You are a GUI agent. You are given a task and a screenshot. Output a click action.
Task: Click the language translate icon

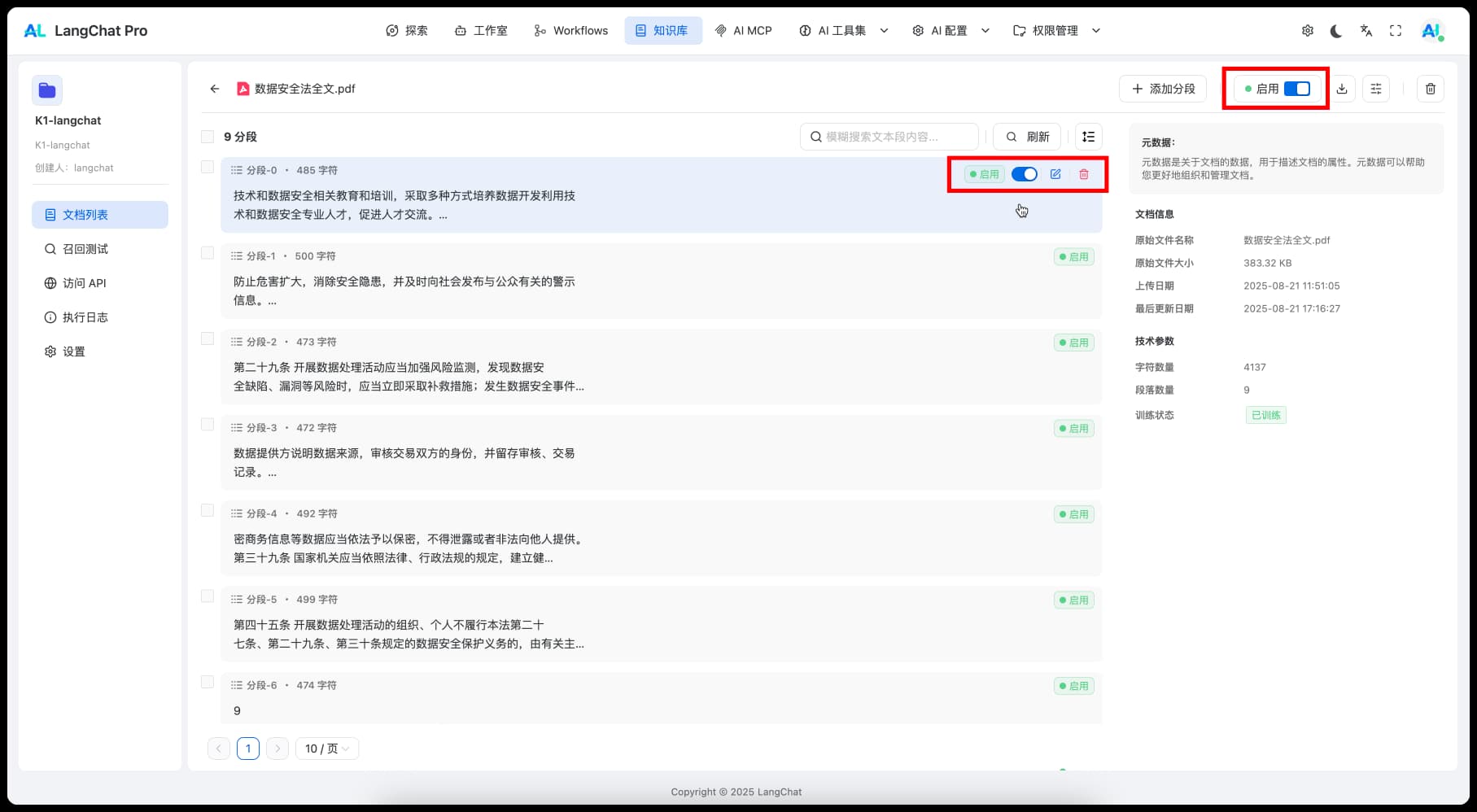(1366, 31)
